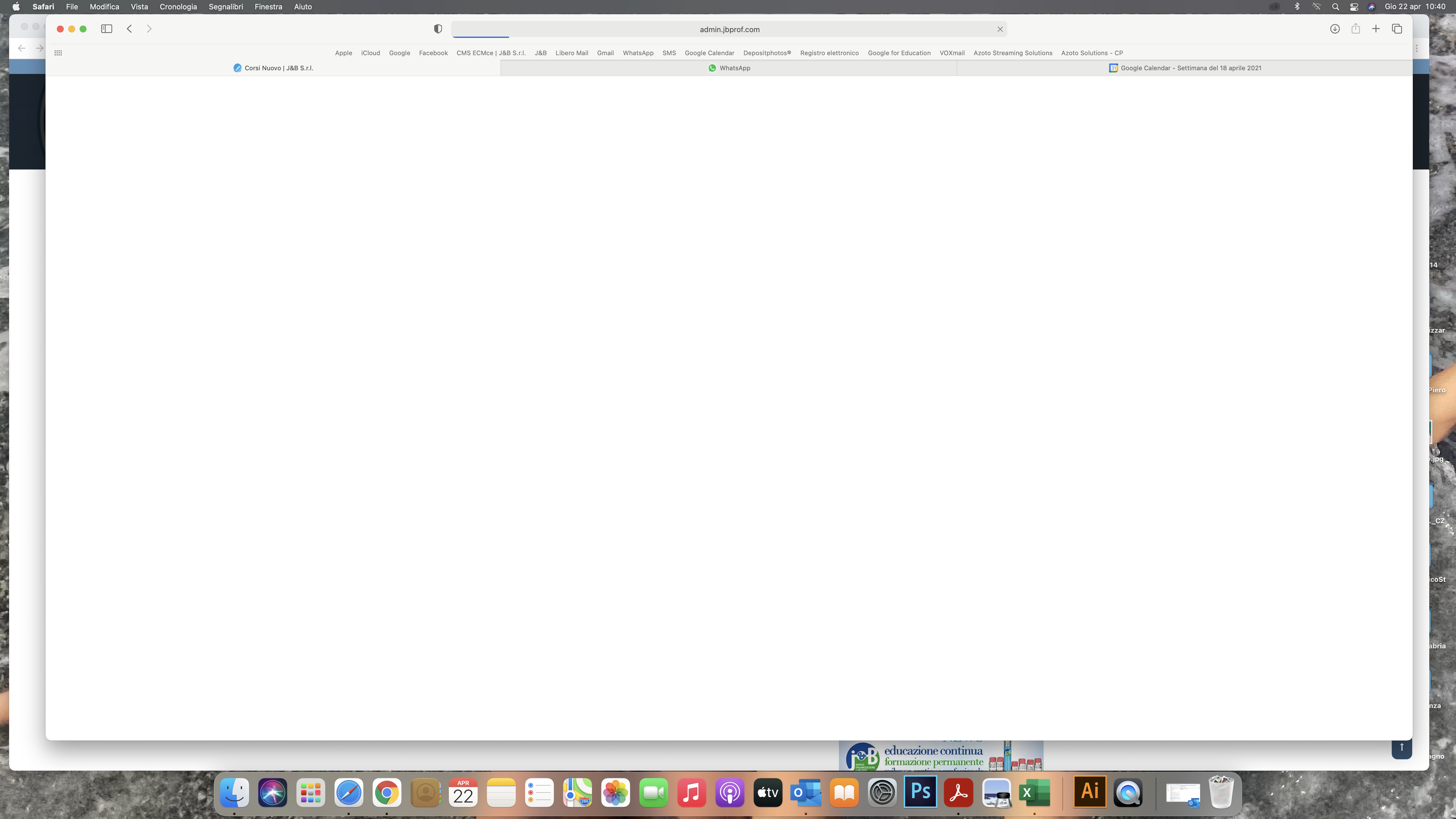1456x819 pixels.
Task: Show downloads list icon
Action: point(1335,29)
